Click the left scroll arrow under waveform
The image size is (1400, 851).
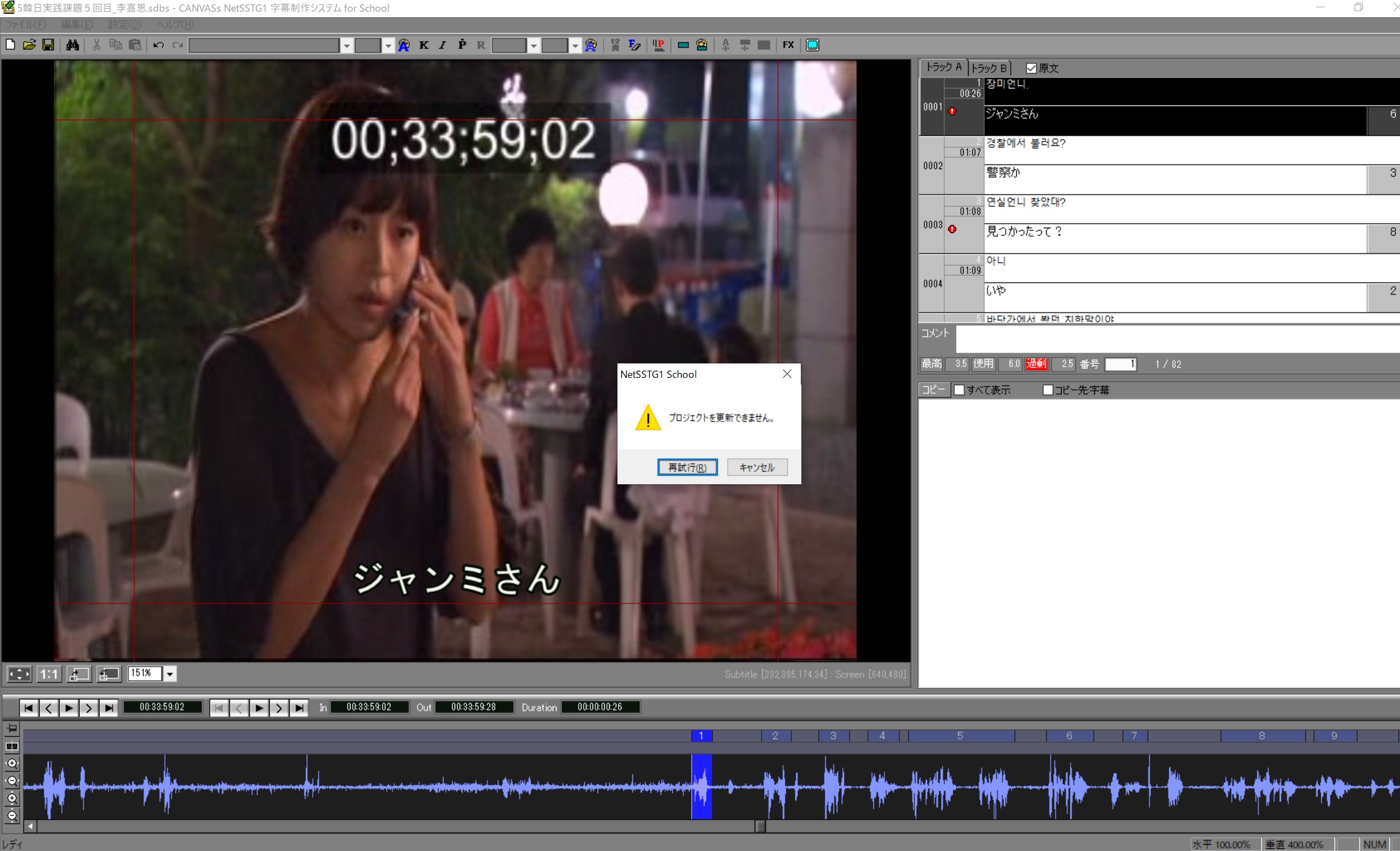tap(30, 827)
